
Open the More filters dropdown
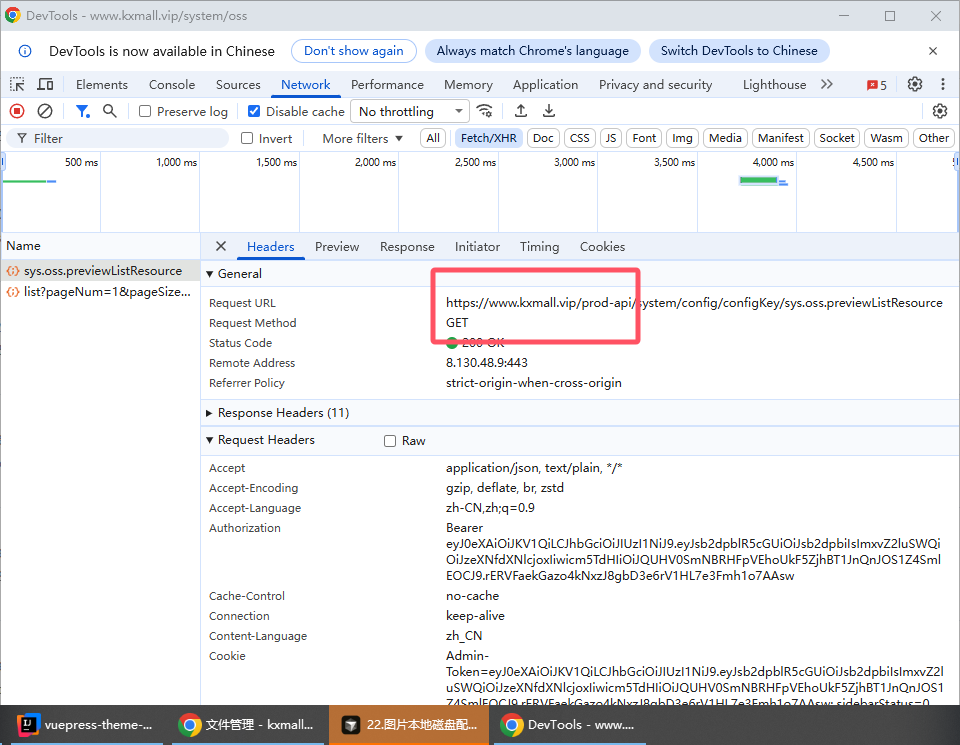click(362, 138)
